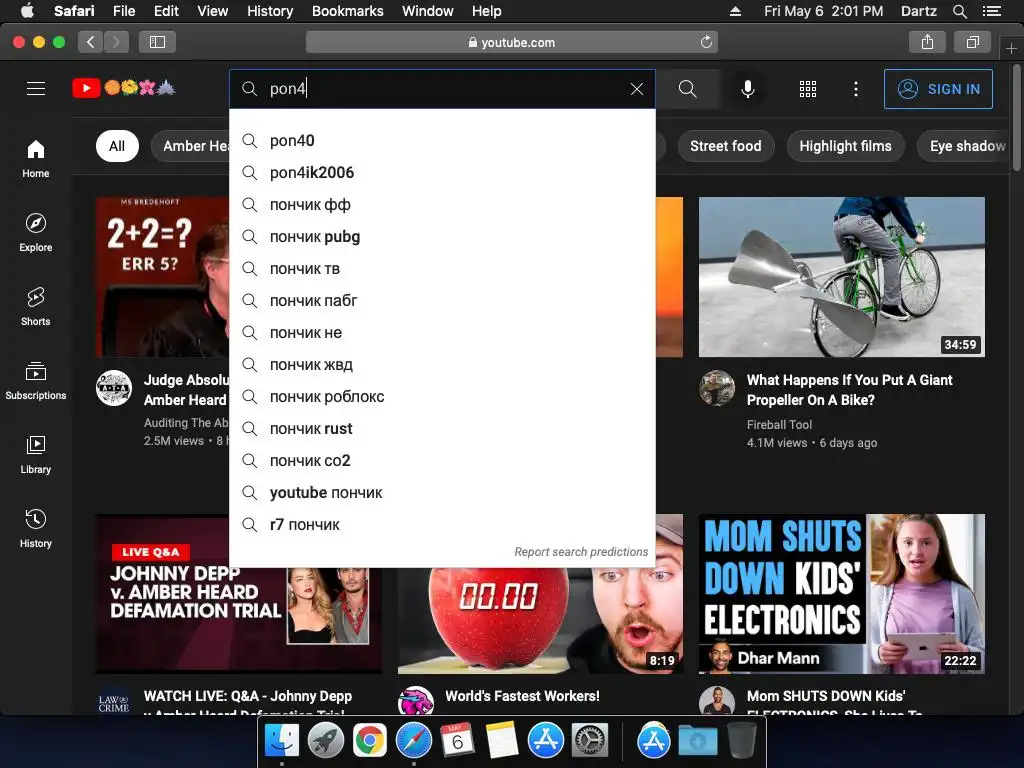This screenshot has height=768, width=1024.
Task: Open the Mom Shuts Down Kids' Electronics thumbnail
Action: coord(842,594)
